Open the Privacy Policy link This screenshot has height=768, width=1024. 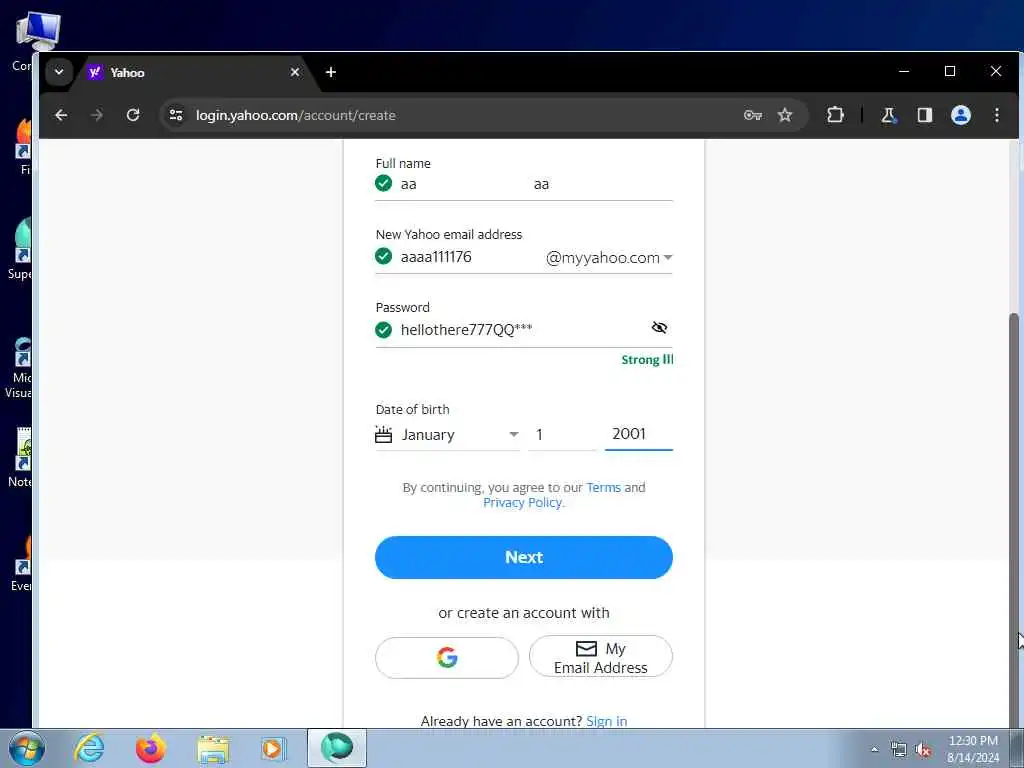522,502
